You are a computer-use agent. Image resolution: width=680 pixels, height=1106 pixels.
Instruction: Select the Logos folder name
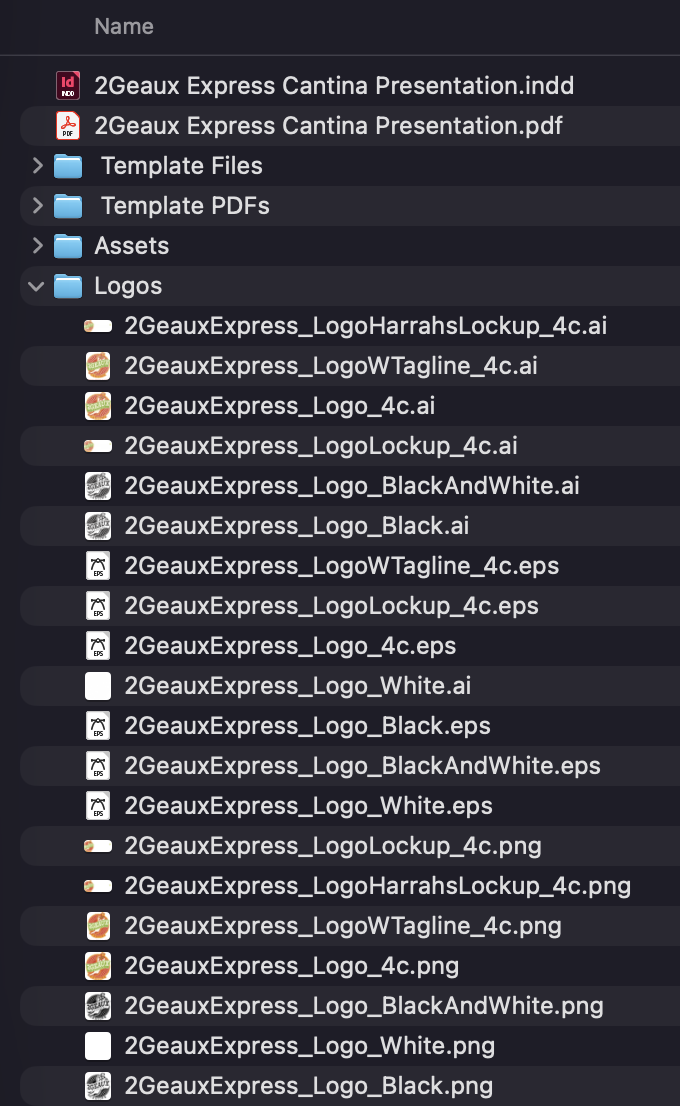128,286
